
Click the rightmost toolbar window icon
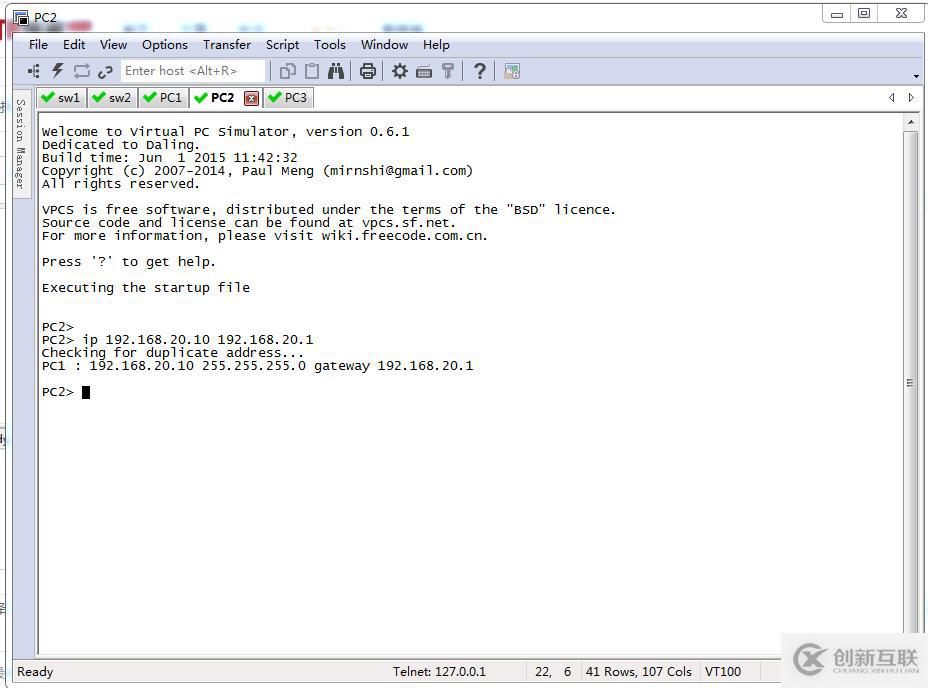point(512,72)
